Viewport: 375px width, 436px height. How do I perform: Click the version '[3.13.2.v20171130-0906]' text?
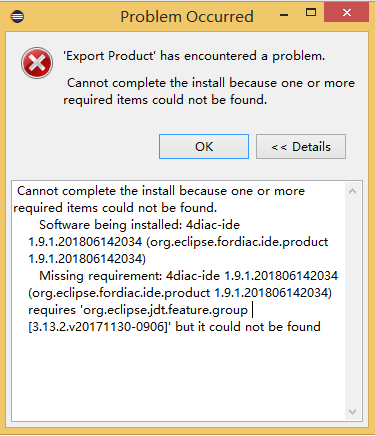click(100, 327)
